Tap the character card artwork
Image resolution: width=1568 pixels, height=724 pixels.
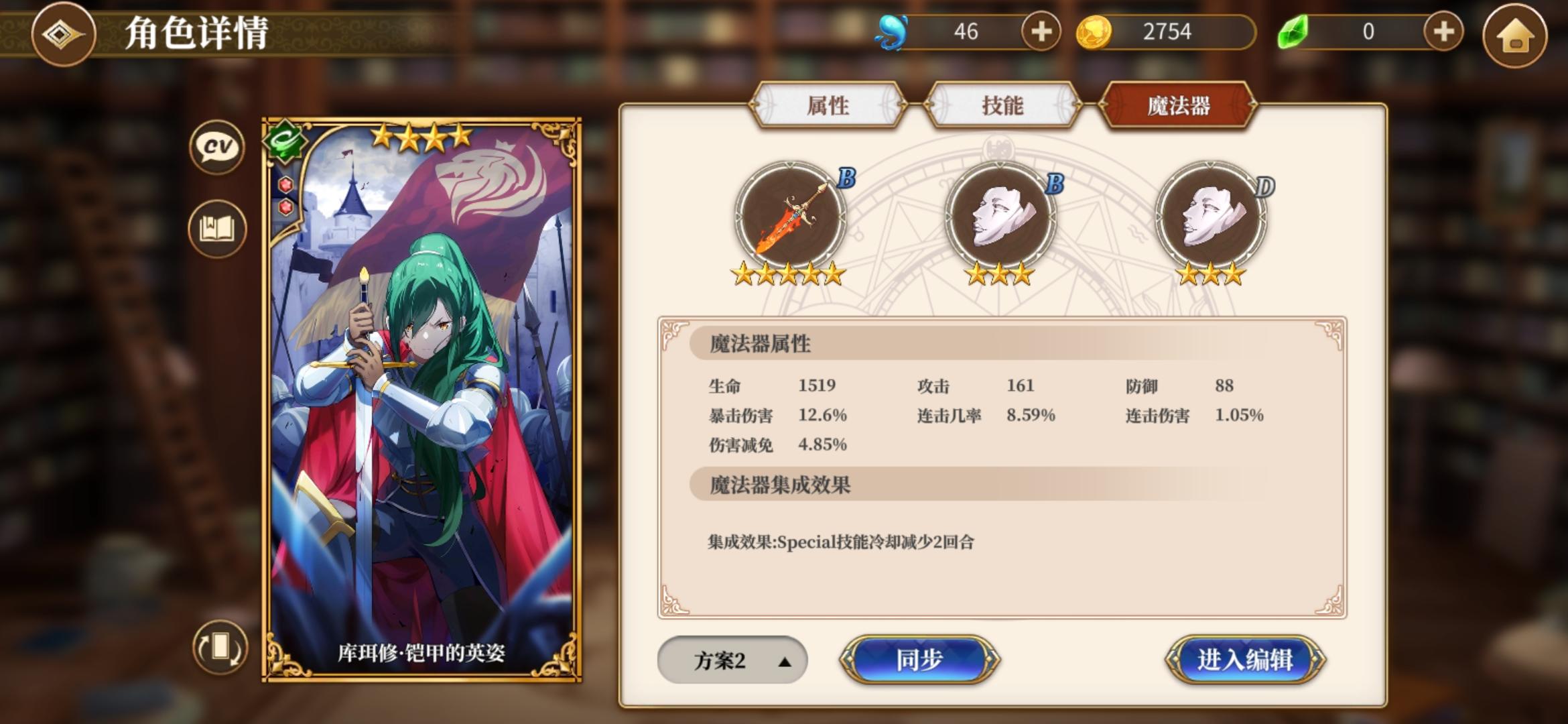[x=421, y=400]
